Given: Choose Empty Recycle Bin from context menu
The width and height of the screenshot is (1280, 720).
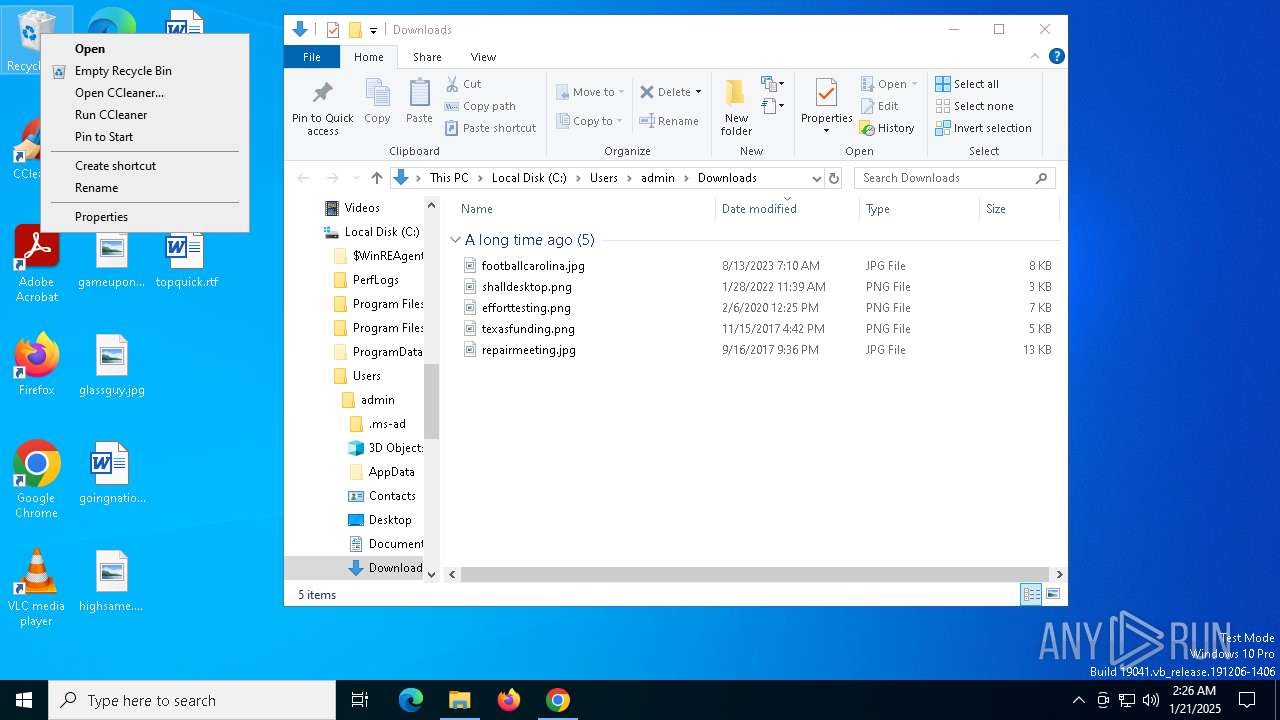Looking at the screenshot, I should coord(144,71).
